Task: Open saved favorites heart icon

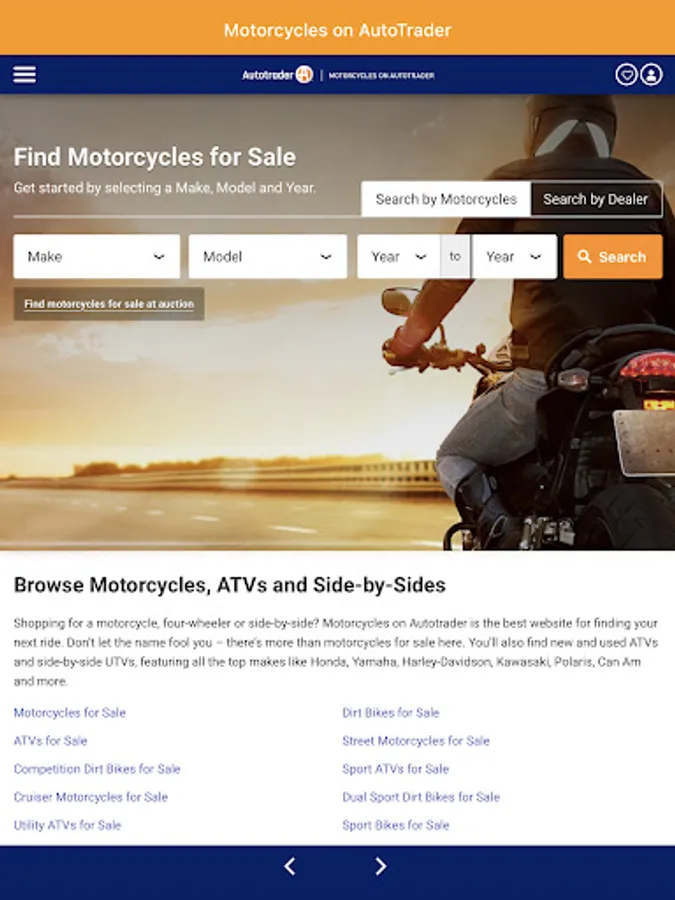Action: point(626,75)
